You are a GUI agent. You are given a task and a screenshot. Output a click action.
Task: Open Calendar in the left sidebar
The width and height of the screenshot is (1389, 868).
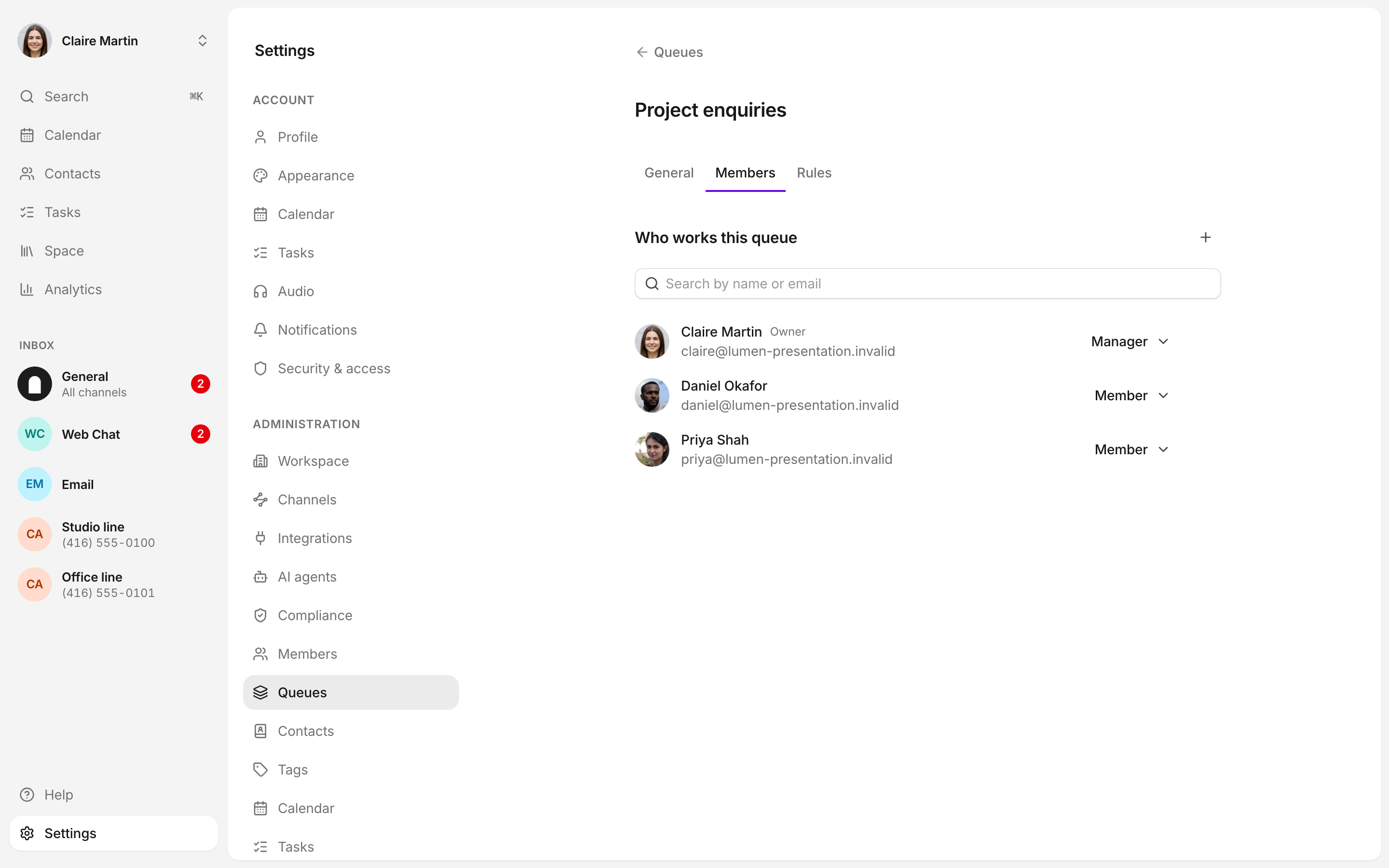[114, 135]
